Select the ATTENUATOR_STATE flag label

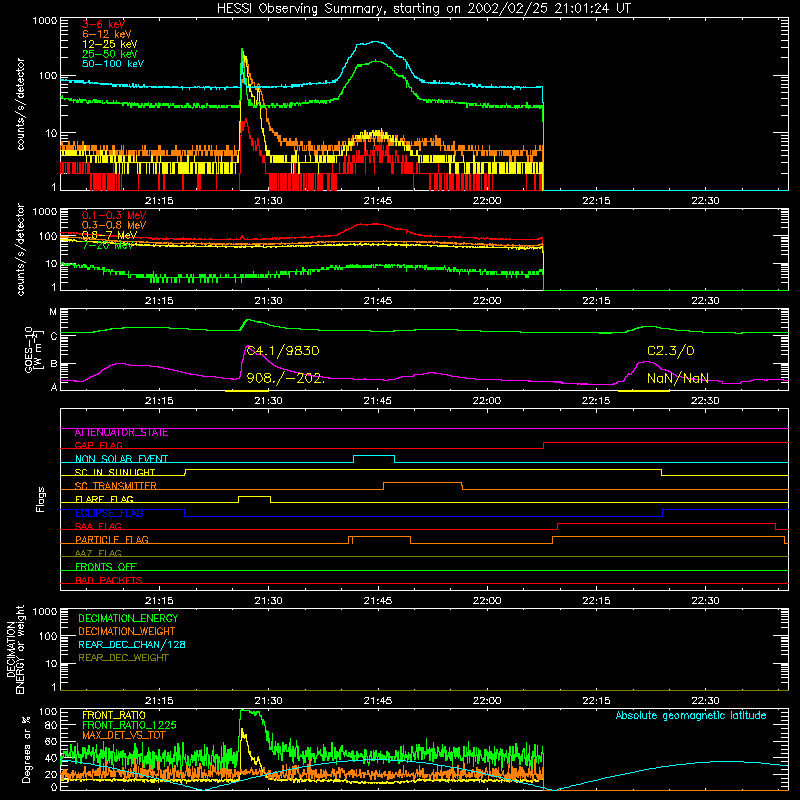coord(121,433)
